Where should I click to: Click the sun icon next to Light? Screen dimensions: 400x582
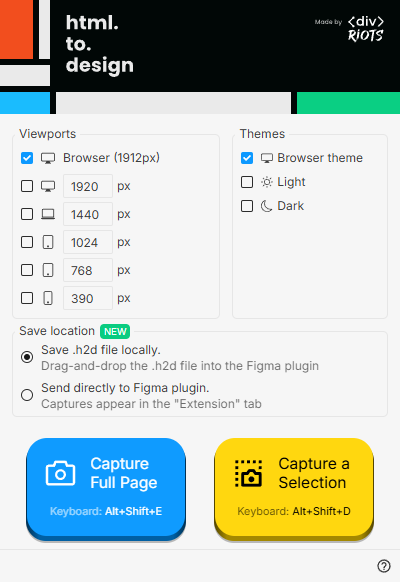(266, 182)
